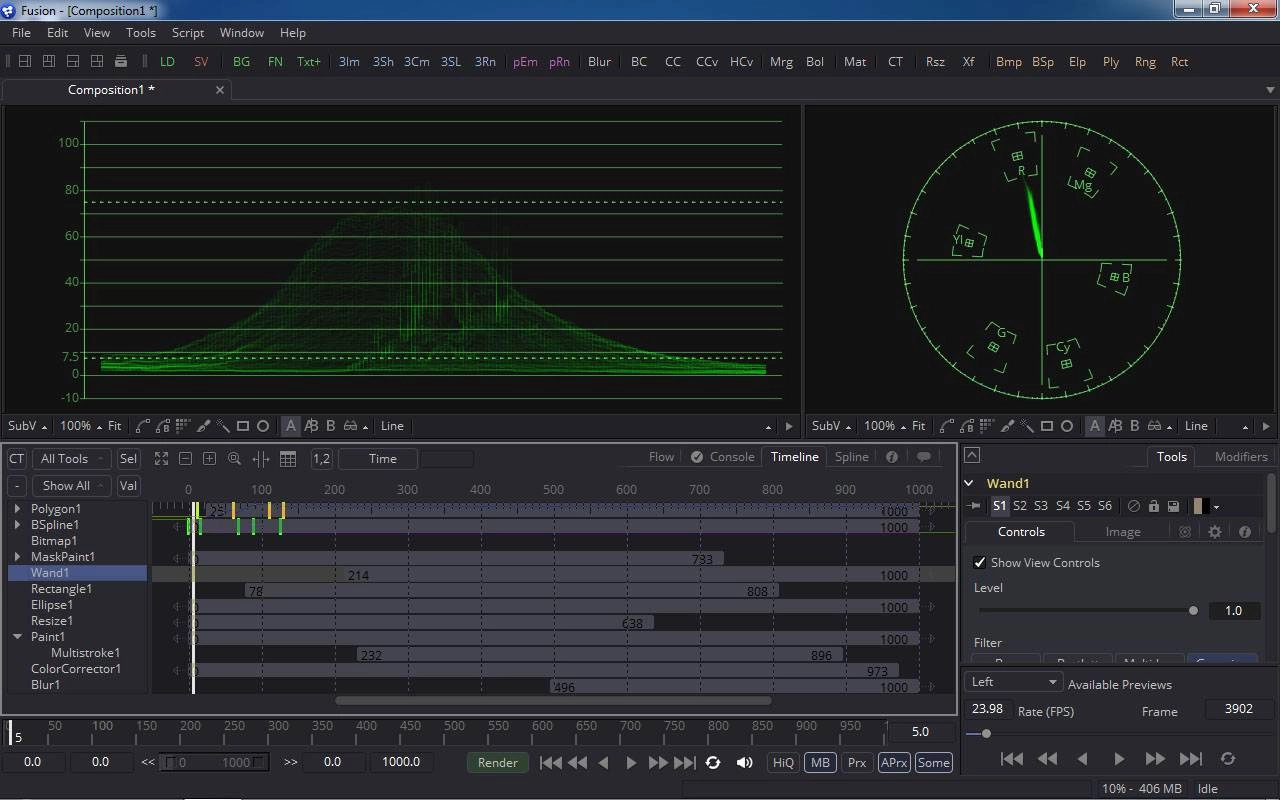Click the Loader (LD) tool in toolbar
This screenshot has width=1280, height=800.
coord(167,61)
